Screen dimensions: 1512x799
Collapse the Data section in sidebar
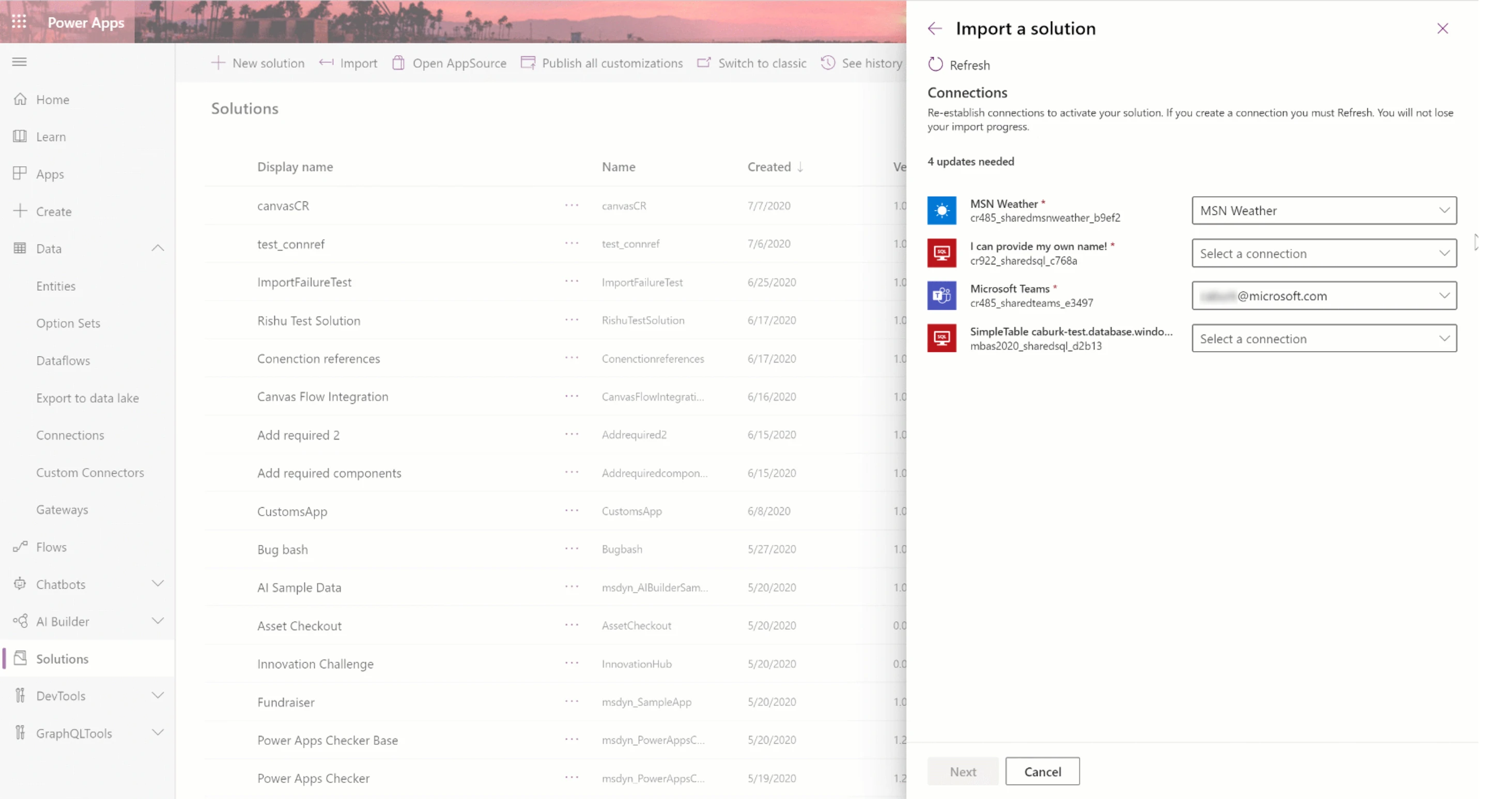[157, 248]
